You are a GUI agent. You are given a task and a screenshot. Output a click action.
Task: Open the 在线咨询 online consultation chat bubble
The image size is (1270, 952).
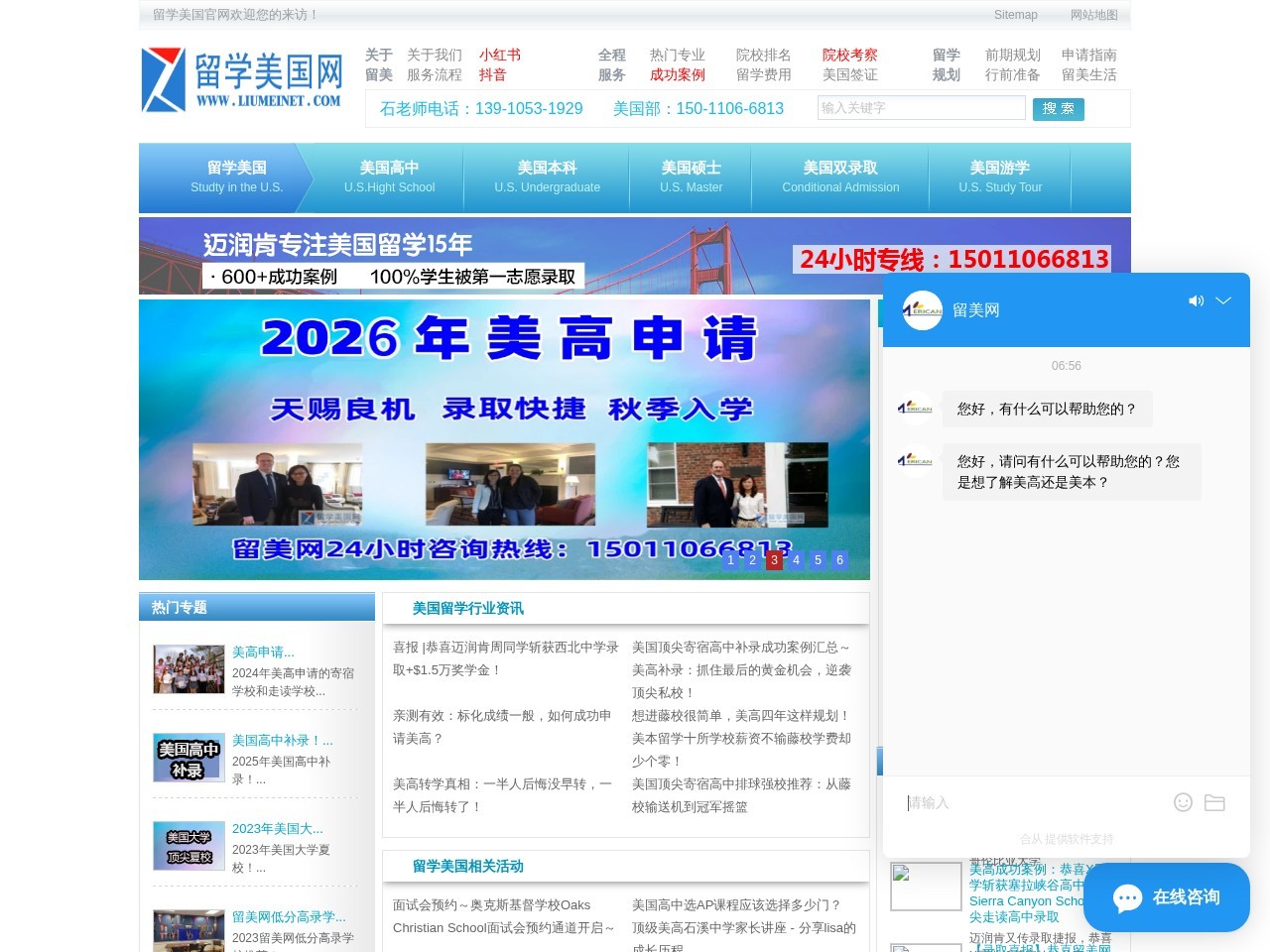(x=1167, y=896)
